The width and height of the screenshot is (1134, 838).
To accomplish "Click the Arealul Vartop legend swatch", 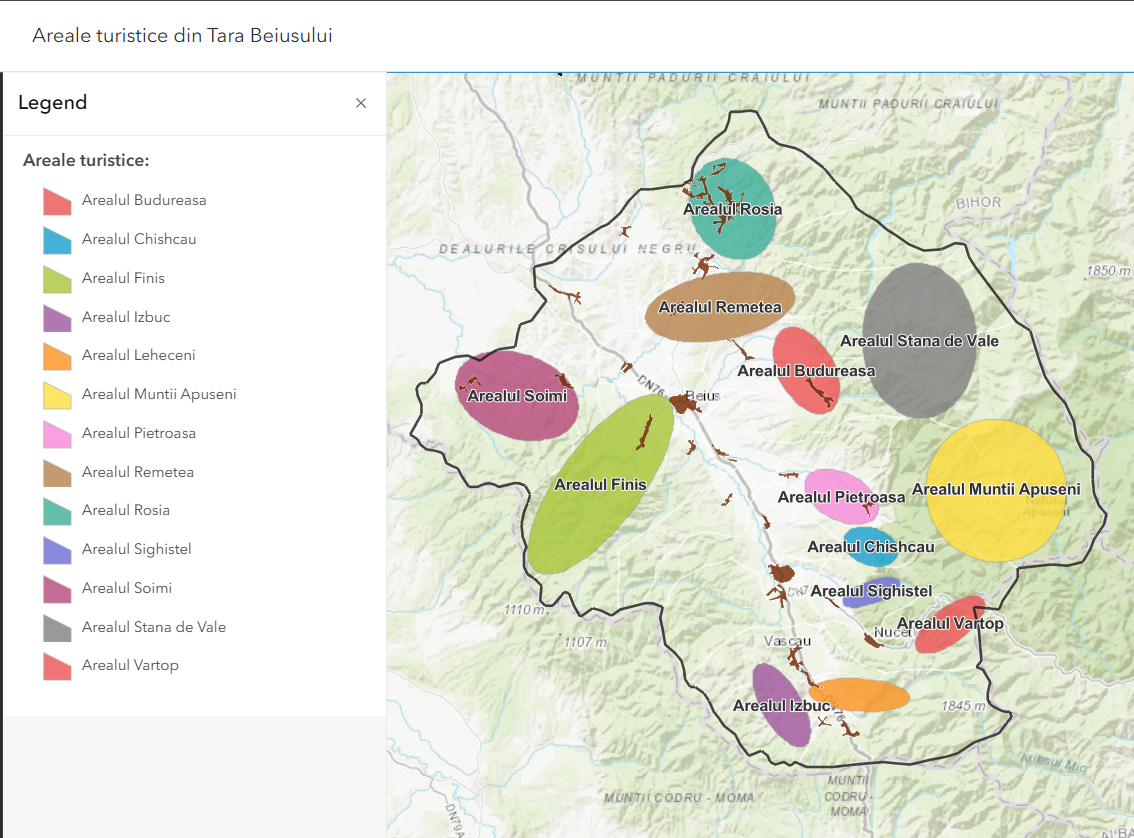I will pyautogui.click(x=57, y=667).
